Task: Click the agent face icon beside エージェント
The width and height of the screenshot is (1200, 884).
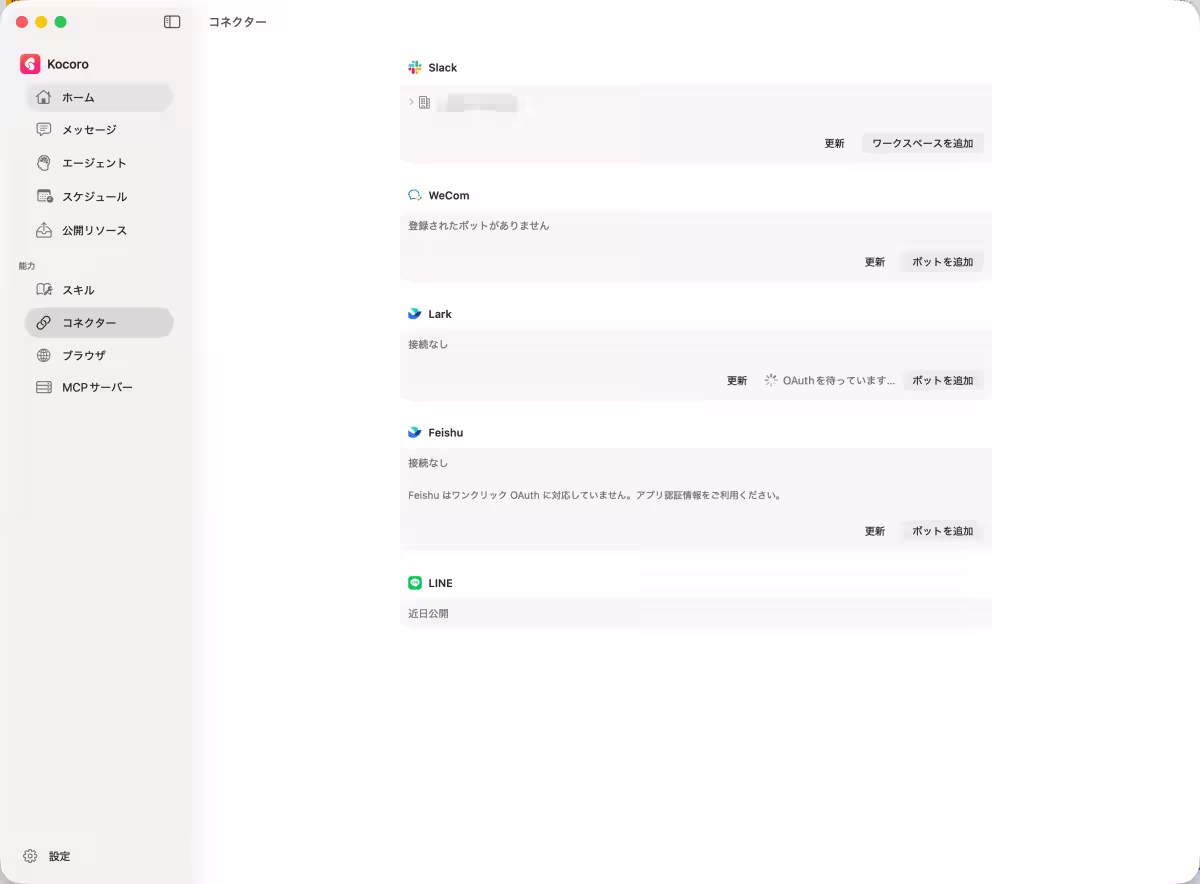Action: (x=44, y=162)
